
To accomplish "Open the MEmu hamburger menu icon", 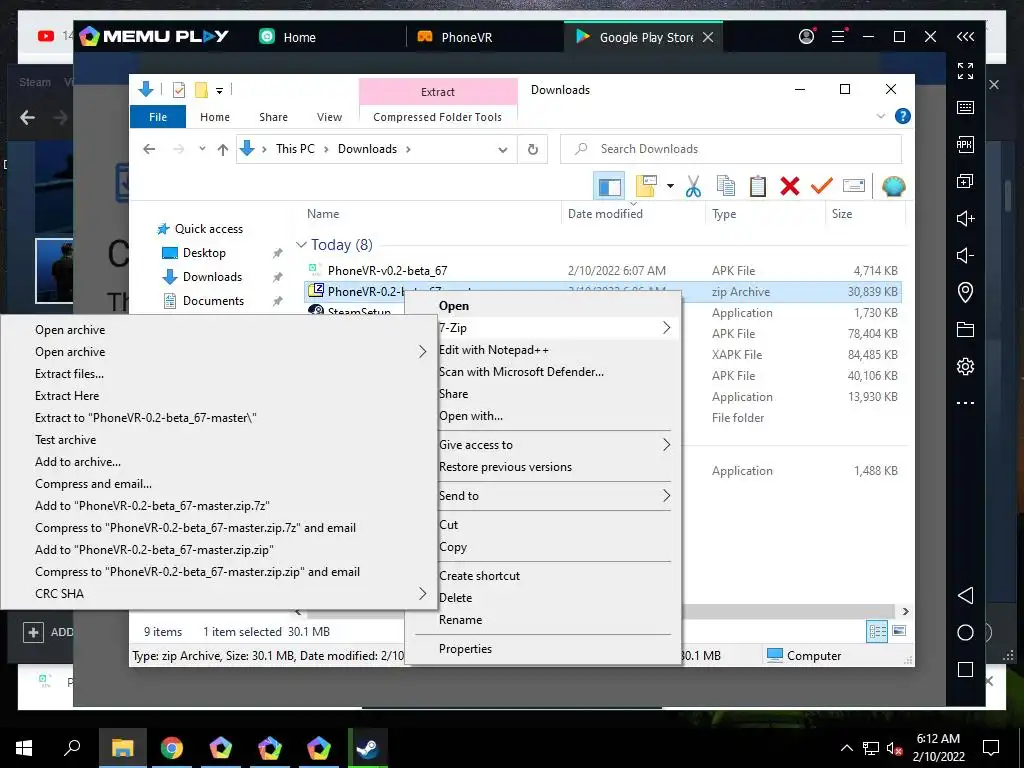I will click(x=839, y=37).
